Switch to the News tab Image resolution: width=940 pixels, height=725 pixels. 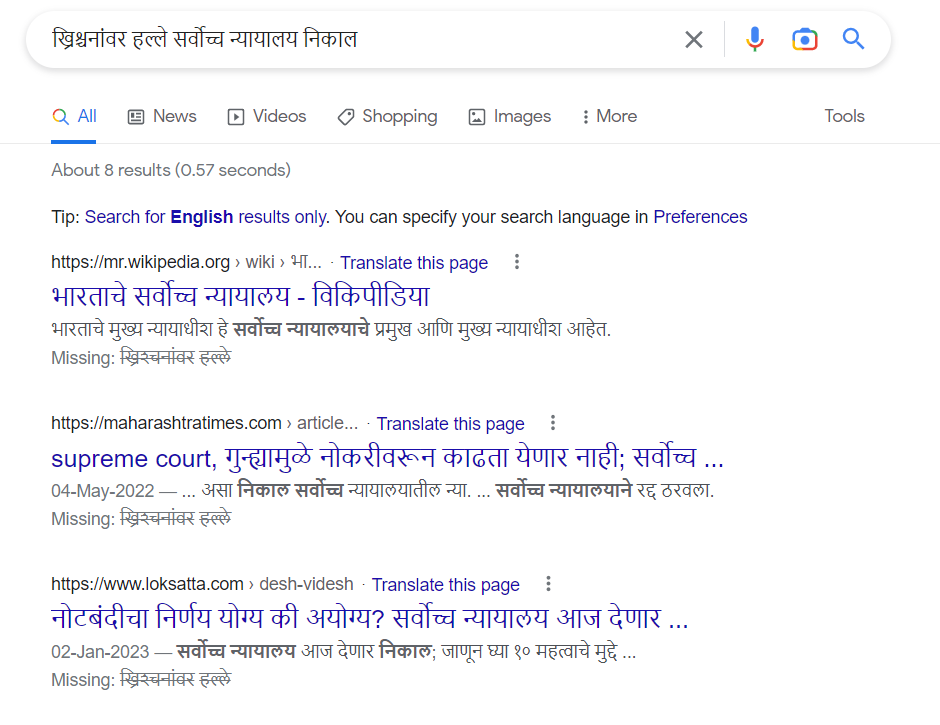174,116
